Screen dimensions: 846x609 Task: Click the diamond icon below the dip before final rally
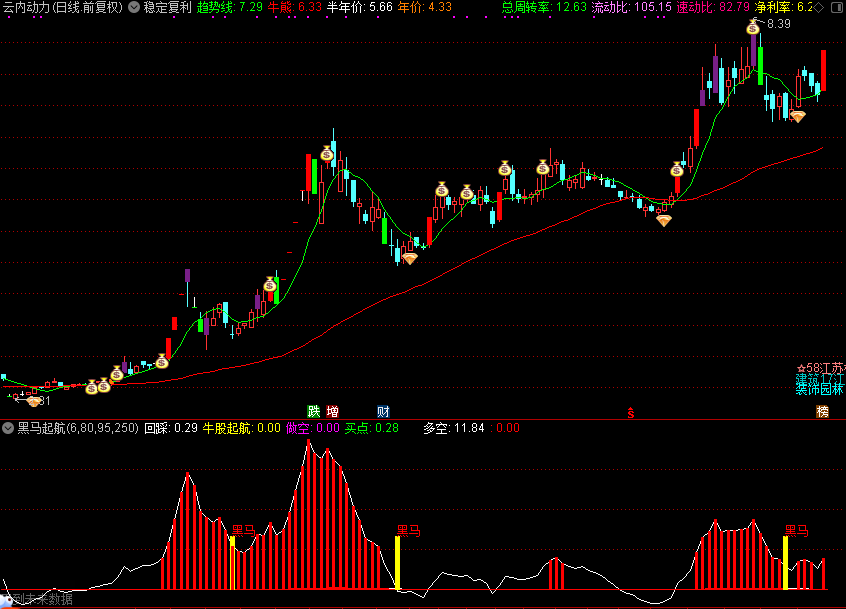[x=664, y=220]
